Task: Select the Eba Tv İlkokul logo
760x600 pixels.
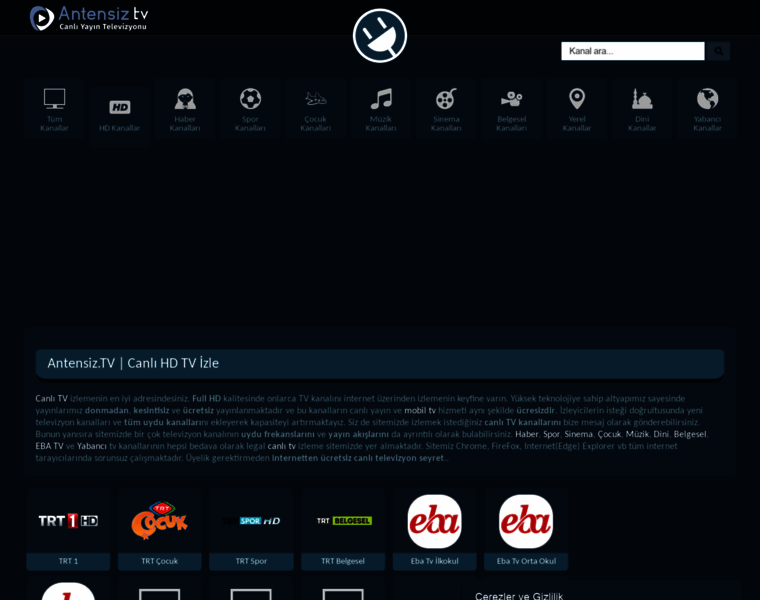Action: tap(435, 521)
